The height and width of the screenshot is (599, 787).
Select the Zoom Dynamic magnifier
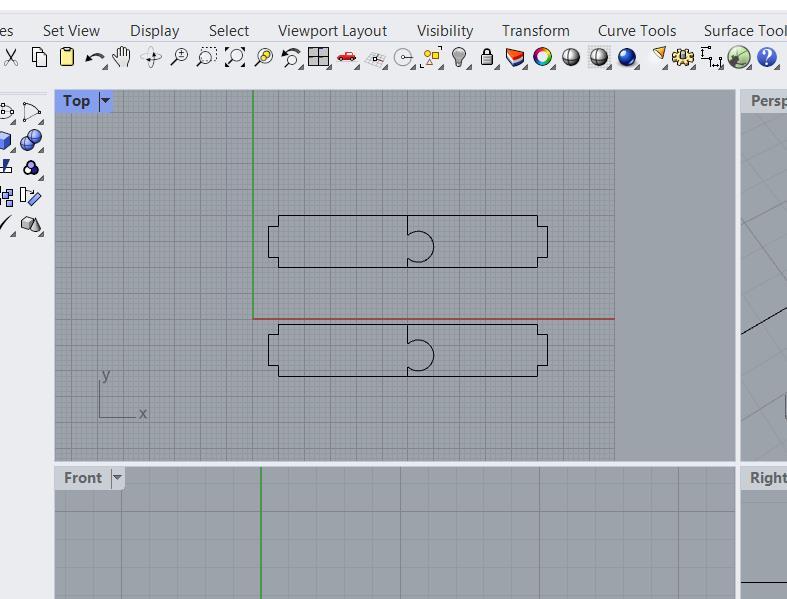(x=179, y=57)
